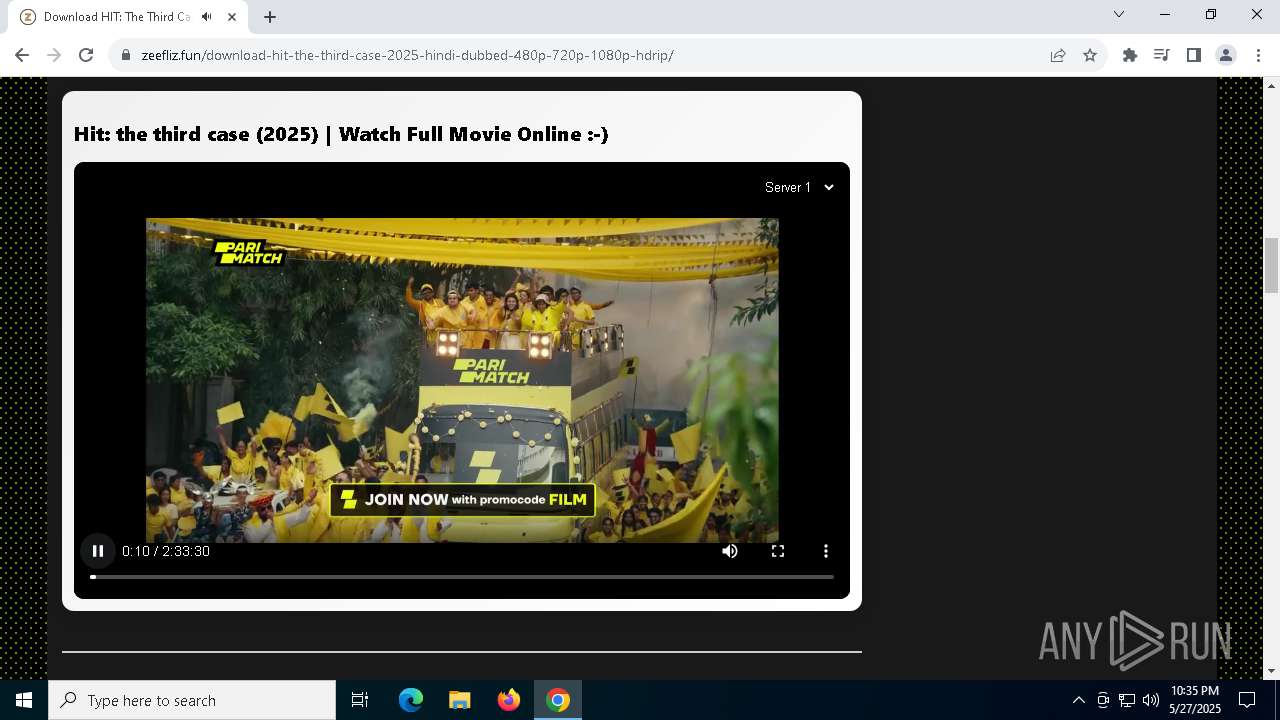Select the Download HIT: The Third Case tab
This screenshot has height=720, width=1280.
(x=116, y=17)
